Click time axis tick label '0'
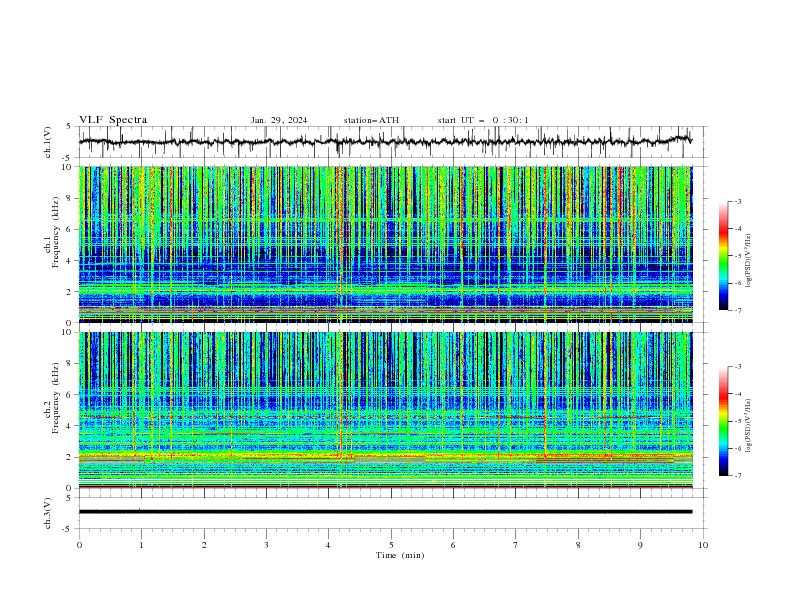The height and width of the screenshot is (612, 792). coord(79,545)
